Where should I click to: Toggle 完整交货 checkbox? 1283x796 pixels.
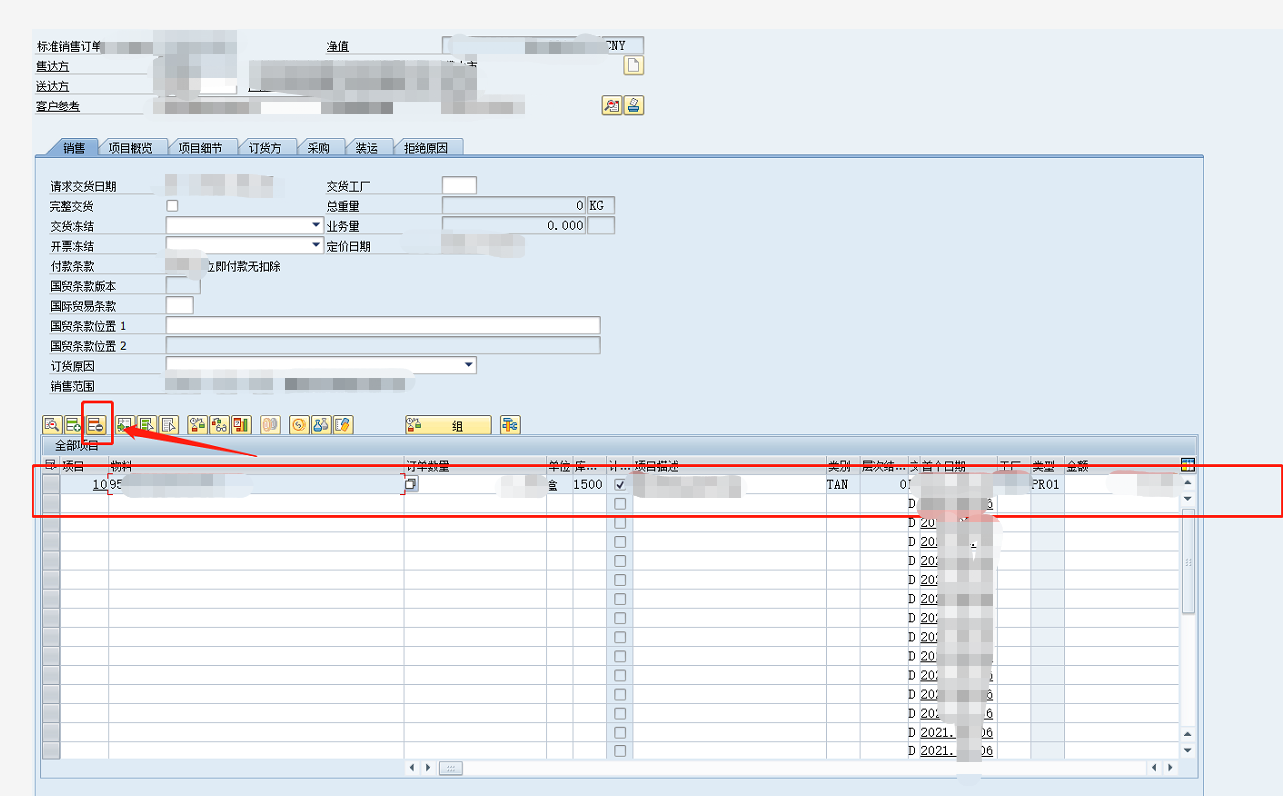tap(172, 206)
